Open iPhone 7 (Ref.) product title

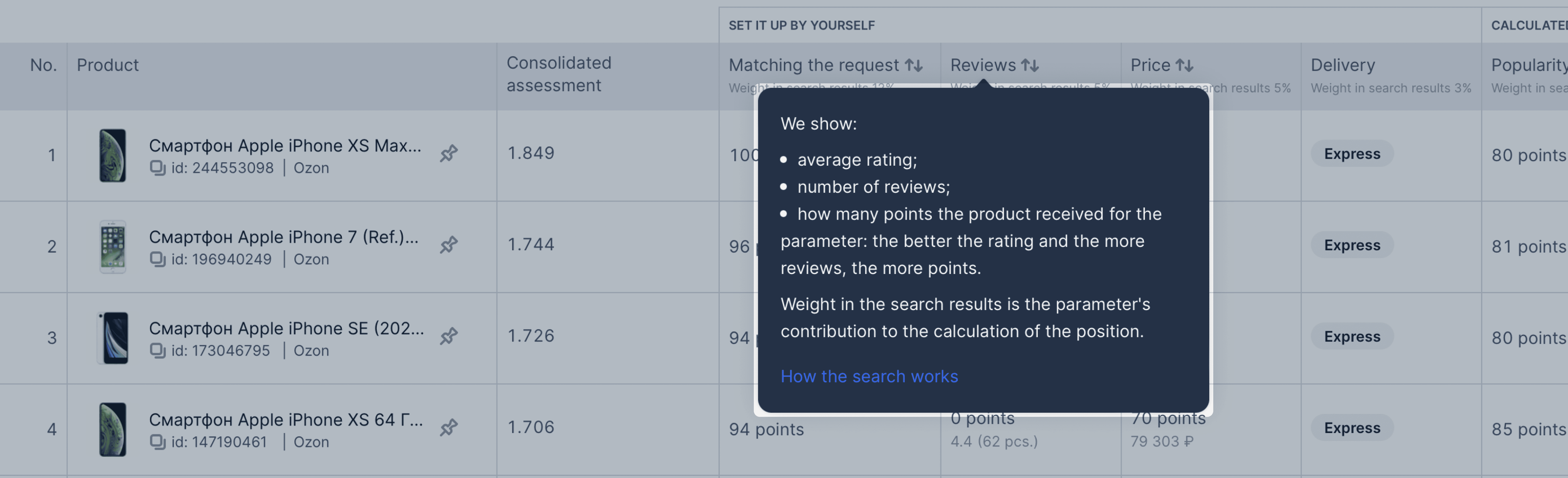284,237
